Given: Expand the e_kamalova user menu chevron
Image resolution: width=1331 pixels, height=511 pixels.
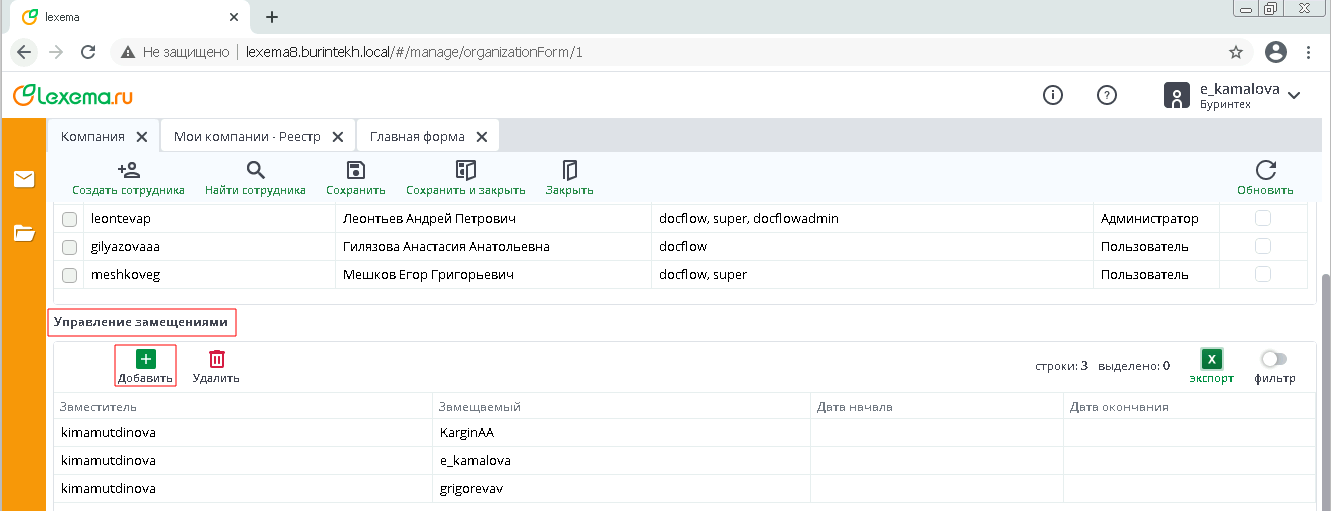Looking at the screenshot, I should pyautogui.click(x=1294, y=96).
